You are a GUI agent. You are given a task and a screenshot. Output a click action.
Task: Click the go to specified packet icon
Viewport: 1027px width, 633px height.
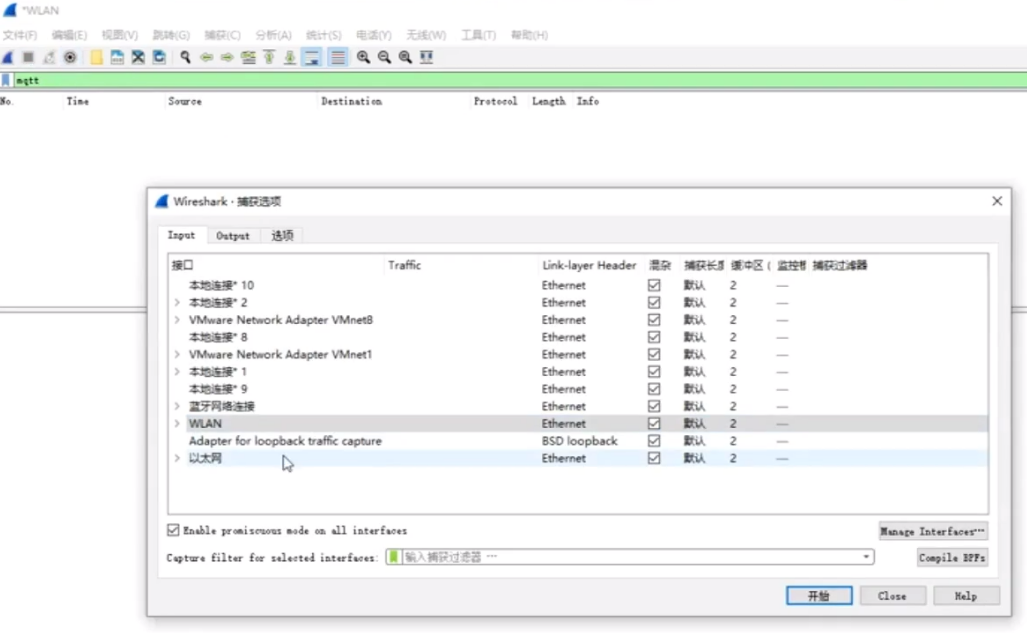(248, 58)
